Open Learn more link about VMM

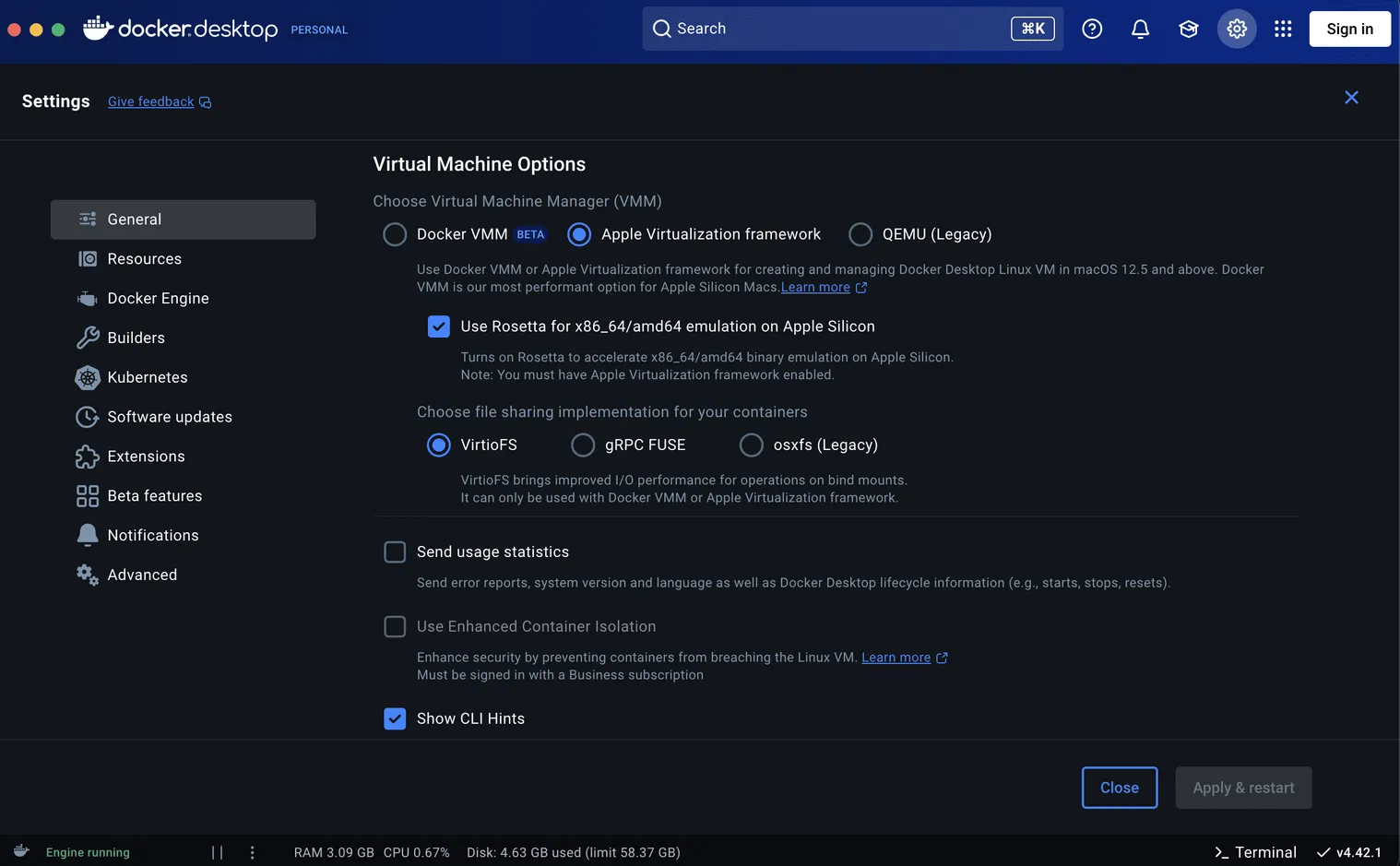[815, 288]
